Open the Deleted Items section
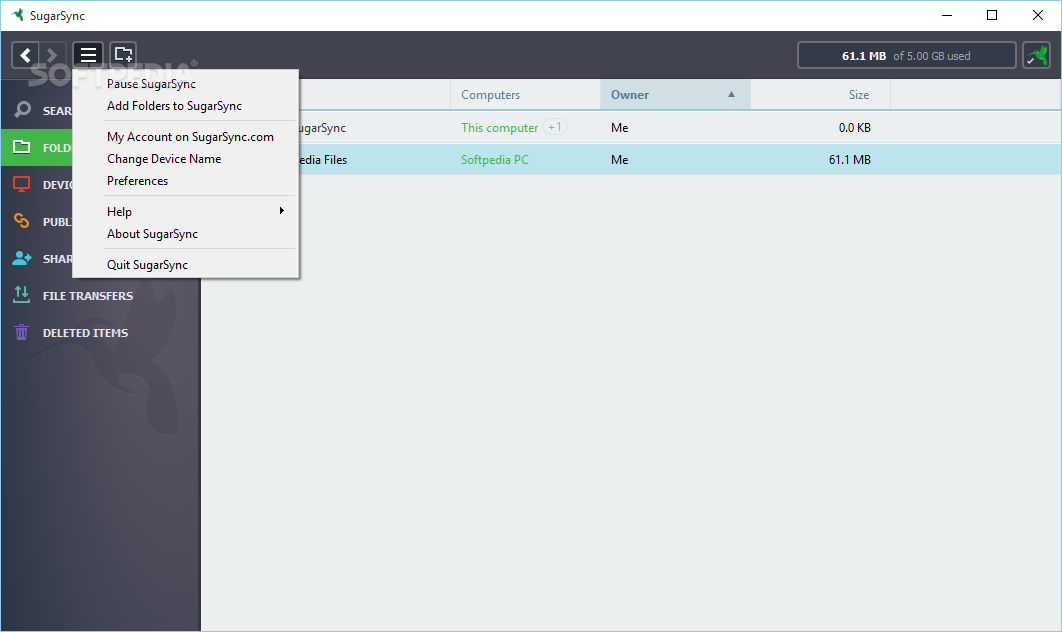Screen dimensions: 1062x632 coord(85,333)
